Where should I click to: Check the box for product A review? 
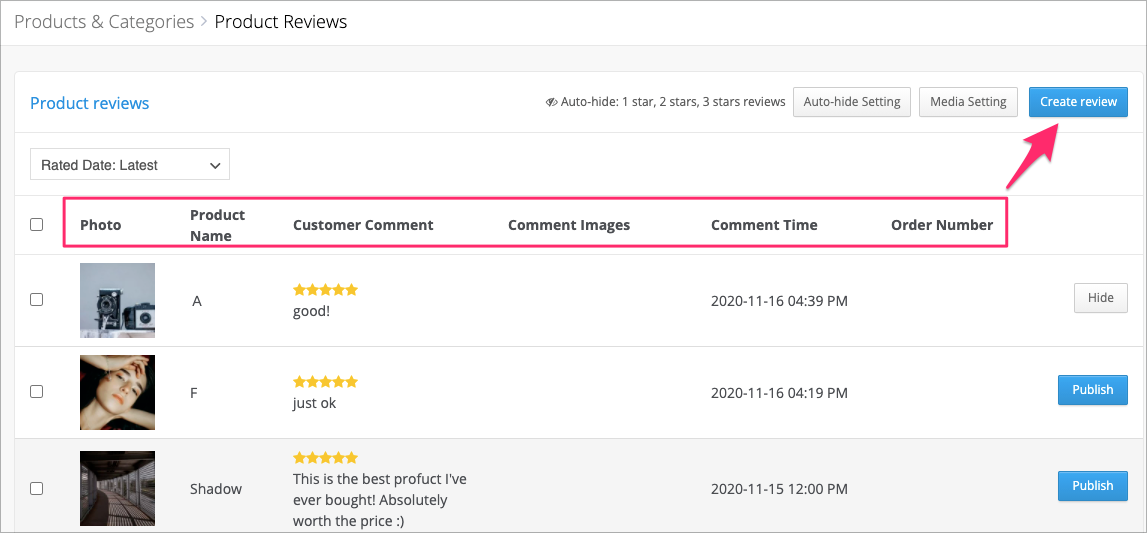click(37, 300)
